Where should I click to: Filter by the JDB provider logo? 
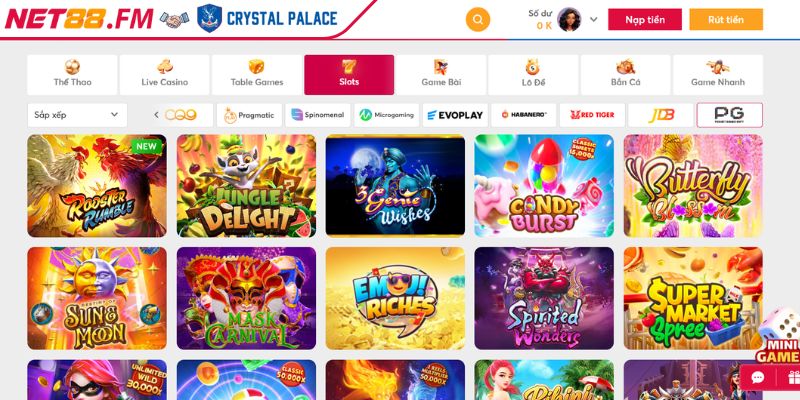661,115
